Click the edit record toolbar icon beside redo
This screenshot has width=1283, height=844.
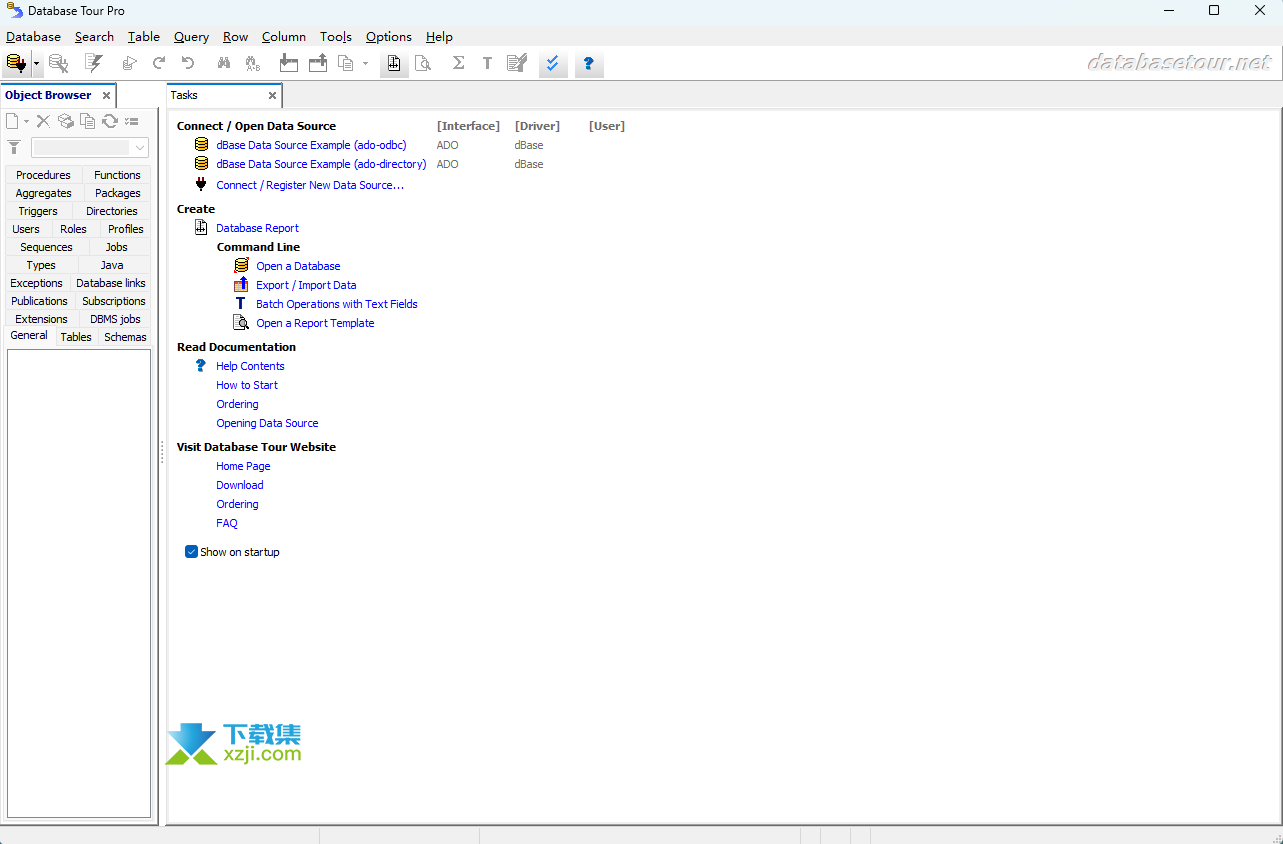(129, 64)
